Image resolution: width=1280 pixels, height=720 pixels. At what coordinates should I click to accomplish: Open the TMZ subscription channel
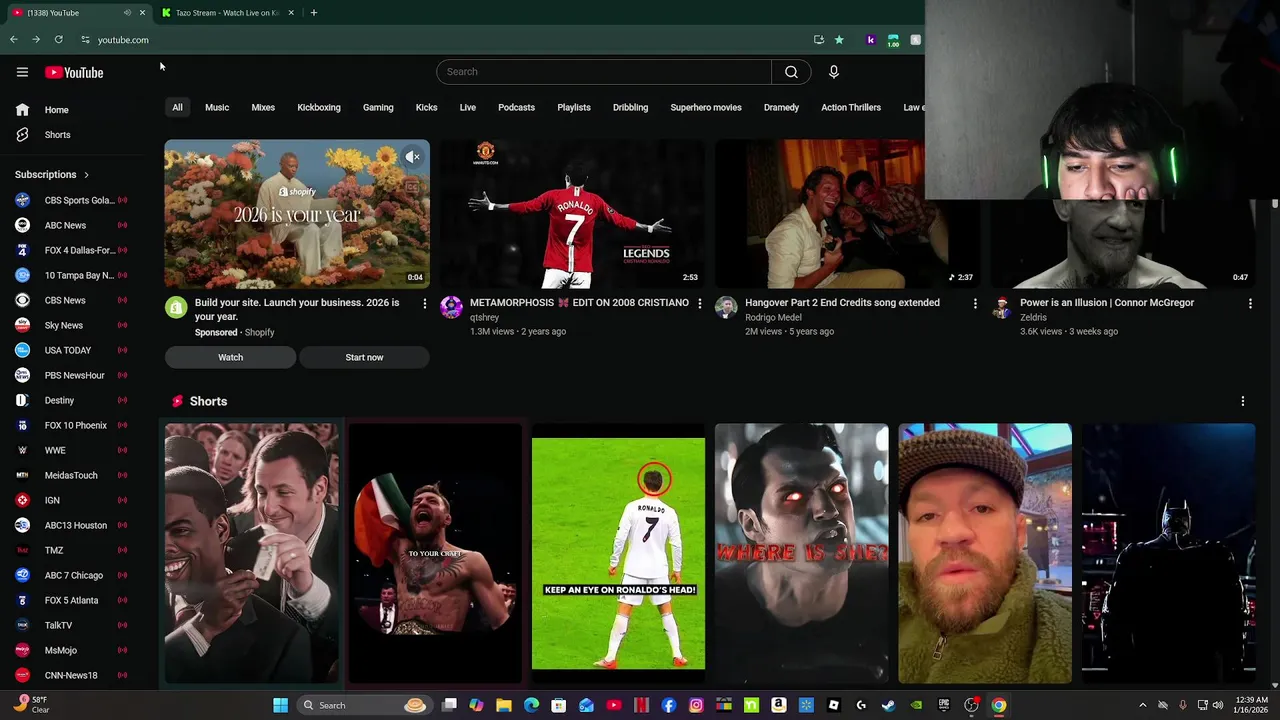pyautogui.click(x=70, y=550)
